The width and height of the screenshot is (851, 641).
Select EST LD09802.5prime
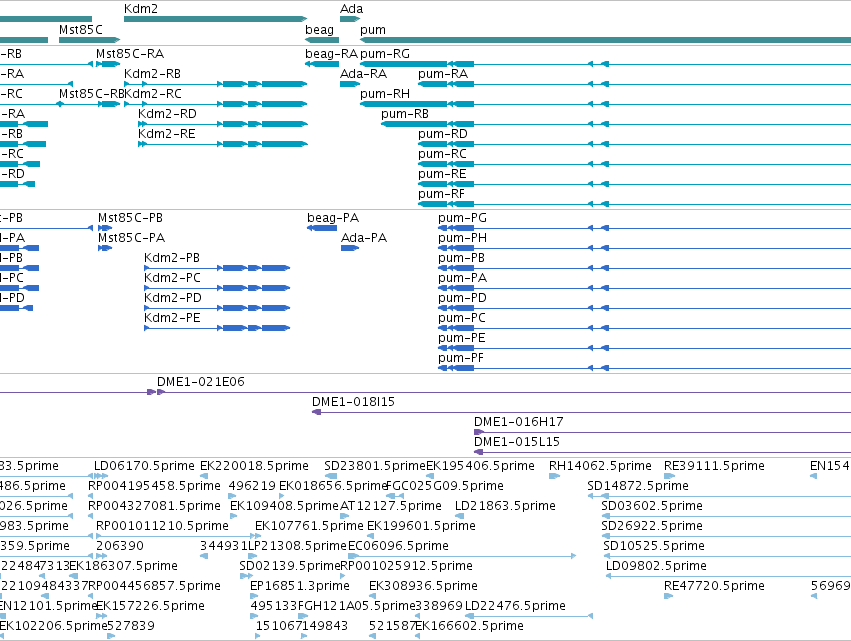click(656, 567)
